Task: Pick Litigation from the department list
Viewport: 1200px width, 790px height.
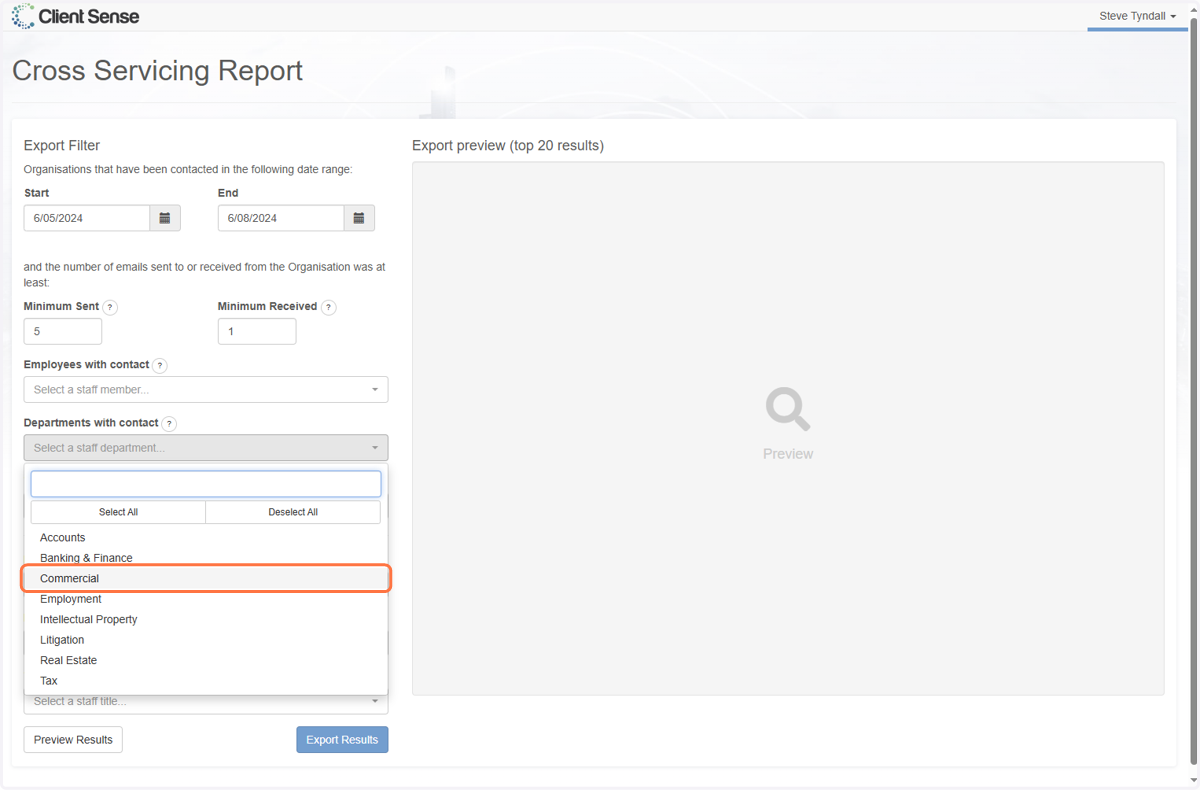Action: [x=206, y=640]
